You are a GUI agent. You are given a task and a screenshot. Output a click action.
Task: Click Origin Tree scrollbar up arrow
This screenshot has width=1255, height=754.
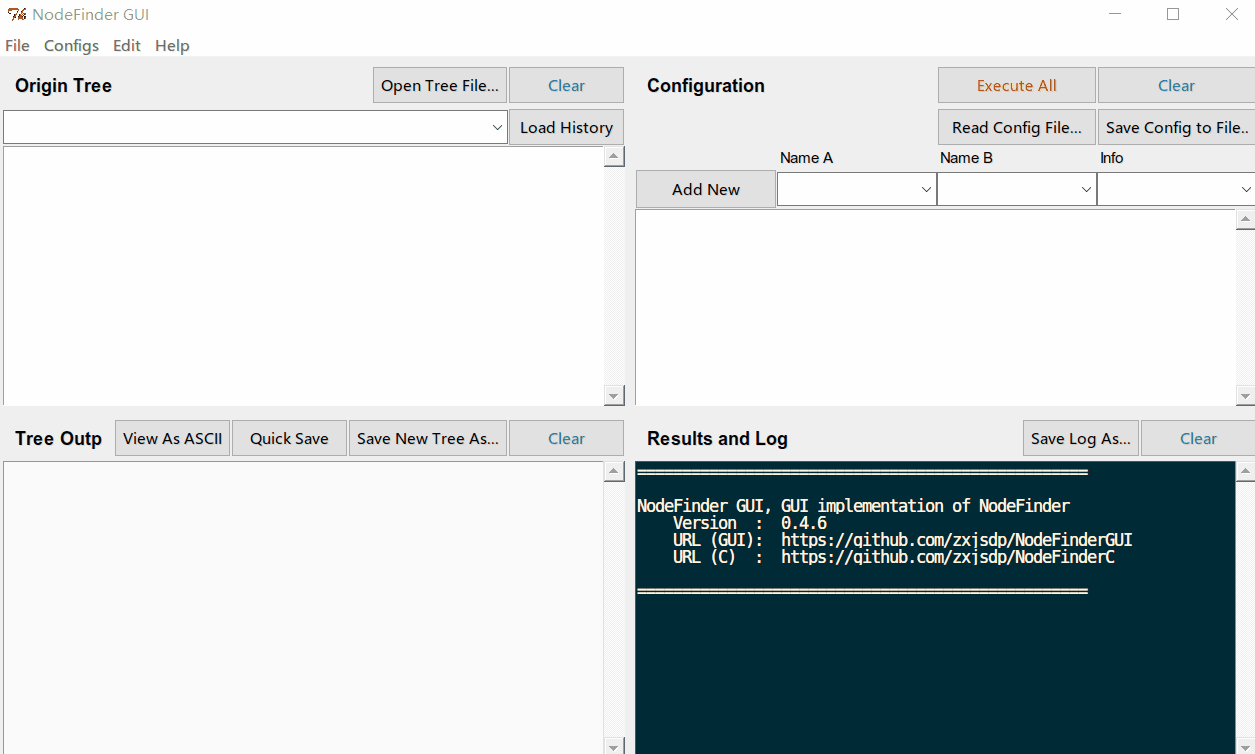point(614,156)
